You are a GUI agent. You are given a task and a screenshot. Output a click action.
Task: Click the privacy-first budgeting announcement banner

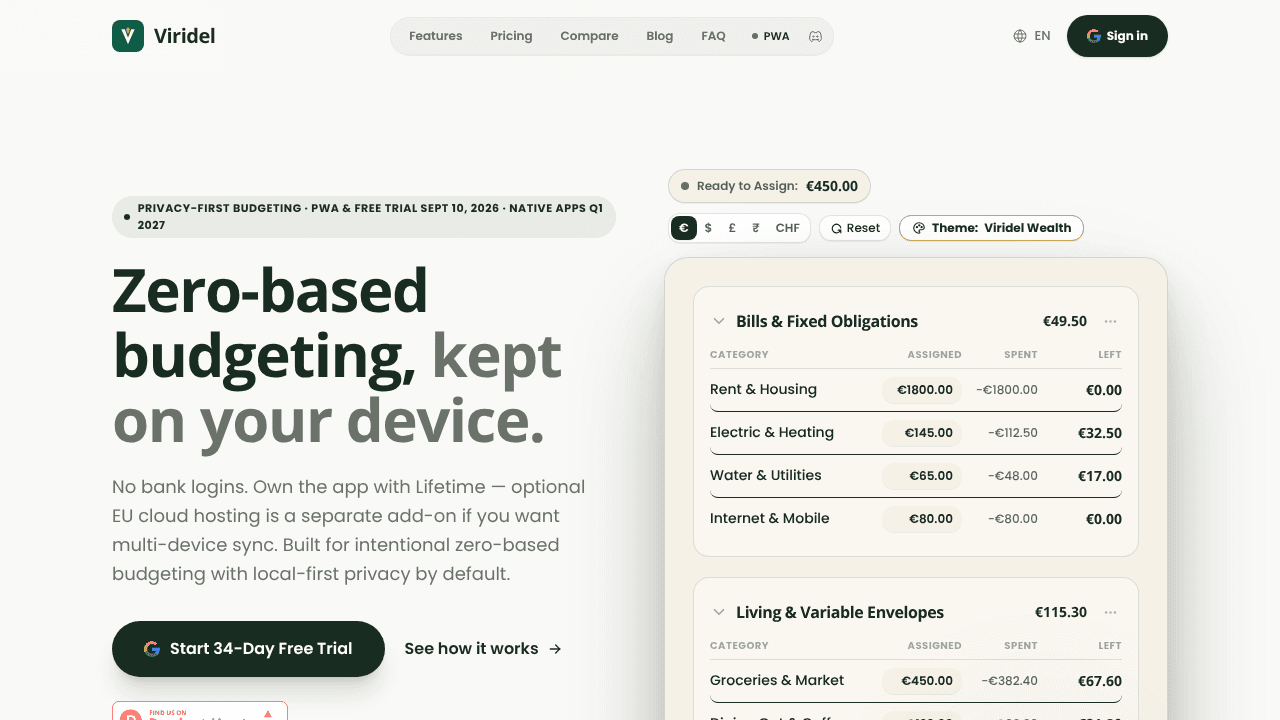point(364,217)
